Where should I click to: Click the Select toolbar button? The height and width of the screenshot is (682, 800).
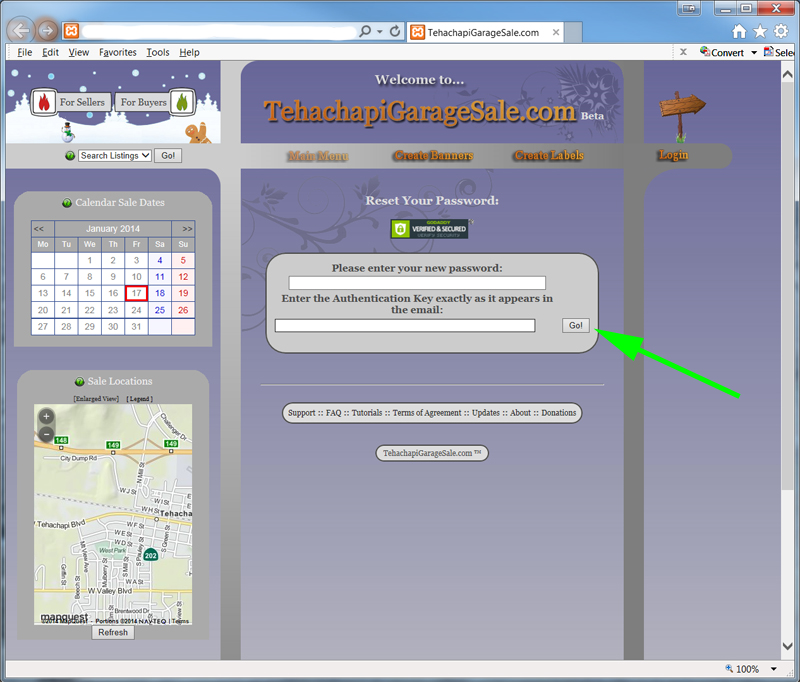779,52
